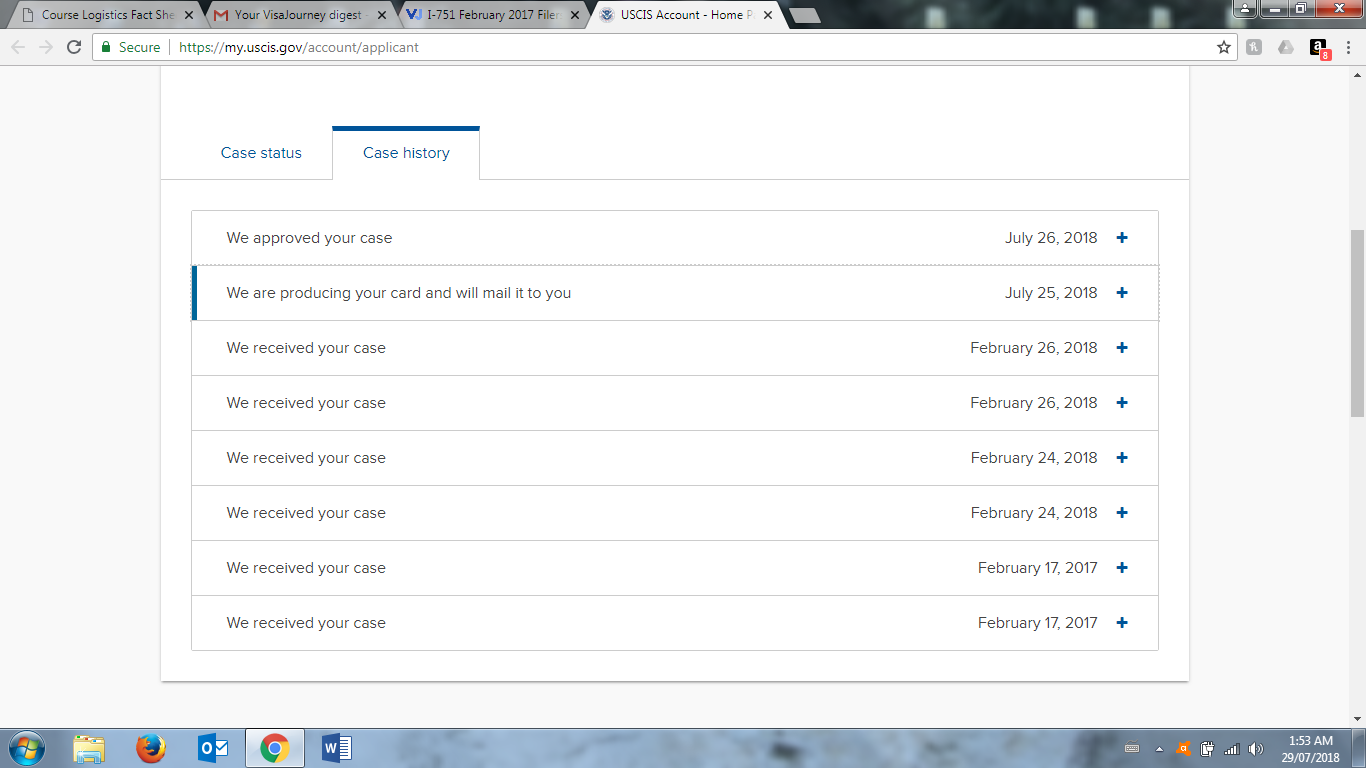This screenshot has width=1366, height=768.
Task: Go back to the previous page
Action: [19, 47]
